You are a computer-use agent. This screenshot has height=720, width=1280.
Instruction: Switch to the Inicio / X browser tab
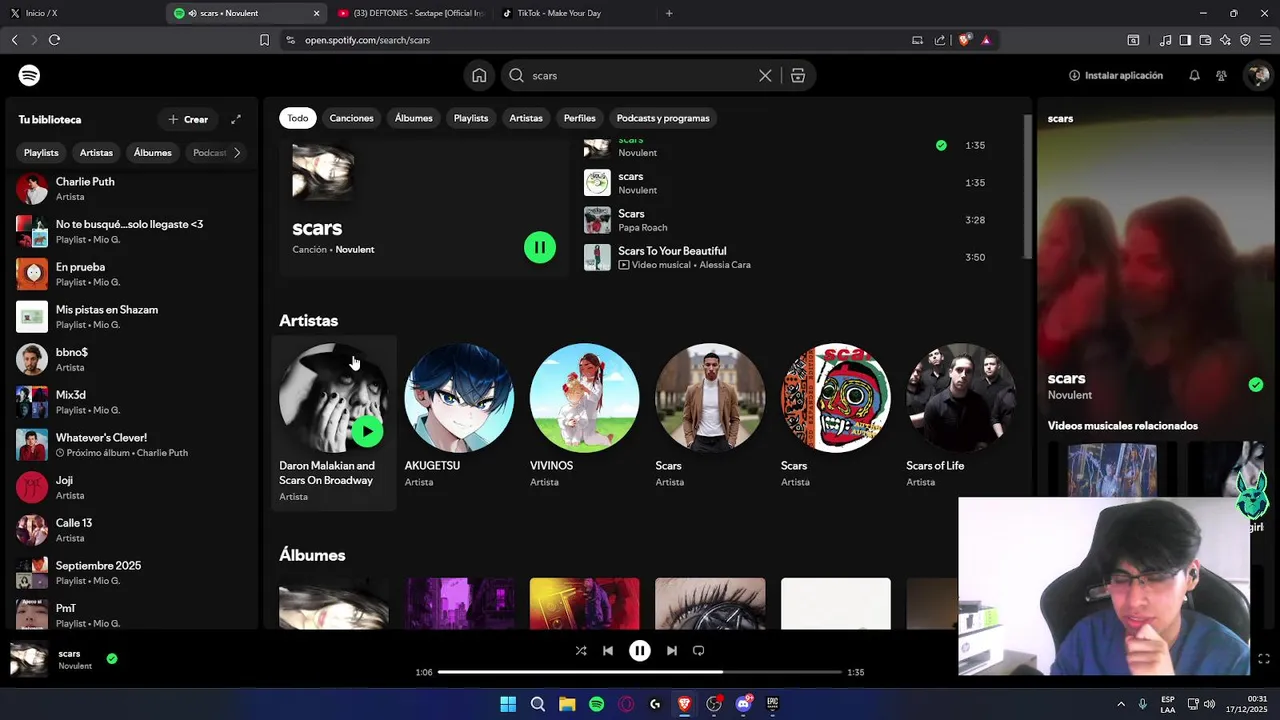coord(80,13)
